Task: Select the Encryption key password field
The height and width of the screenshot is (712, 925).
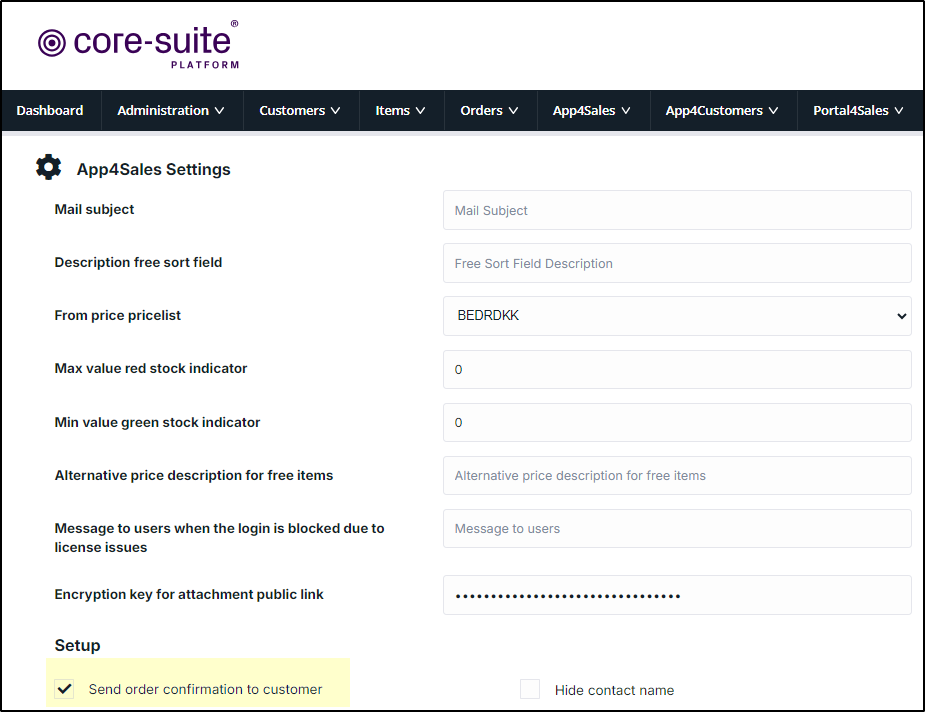Action: point(677,595)
